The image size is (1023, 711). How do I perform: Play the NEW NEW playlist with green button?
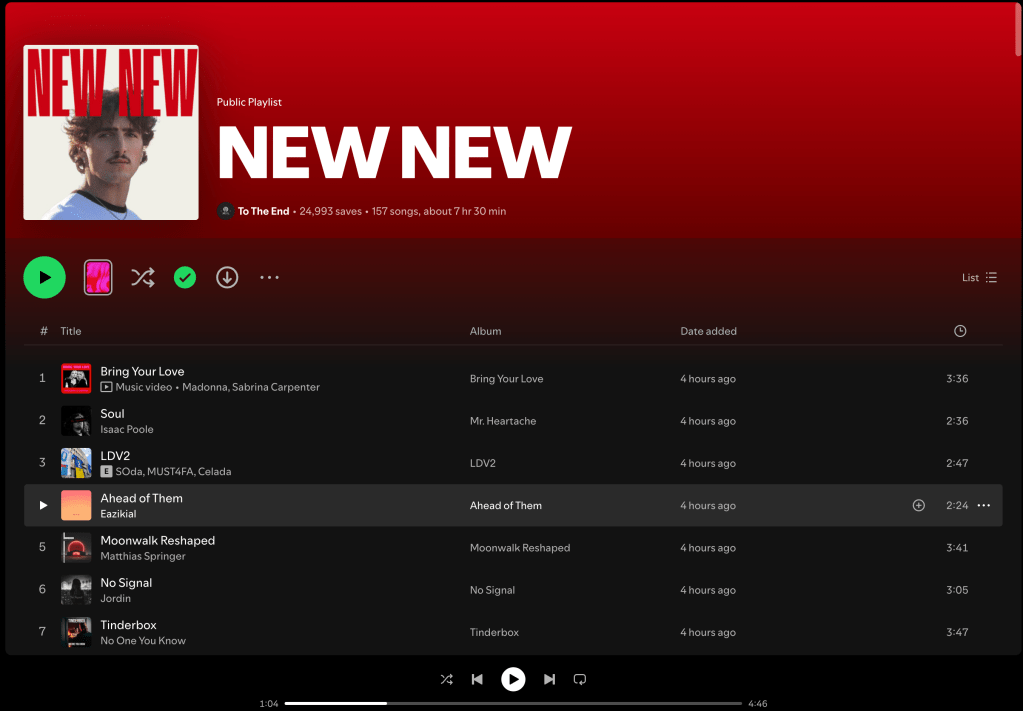pyautogui.click(x=44, y=277)
